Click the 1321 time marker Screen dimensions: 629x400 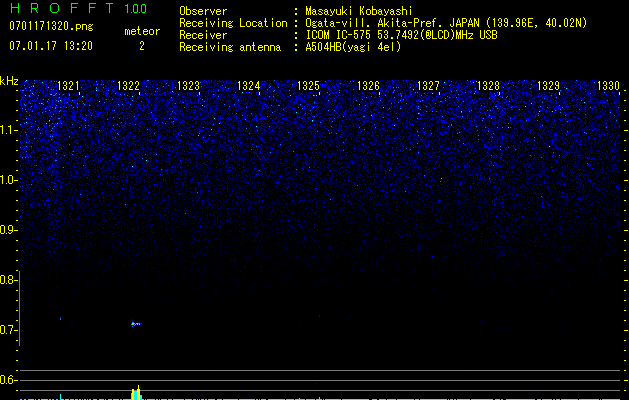click(69, 86)
